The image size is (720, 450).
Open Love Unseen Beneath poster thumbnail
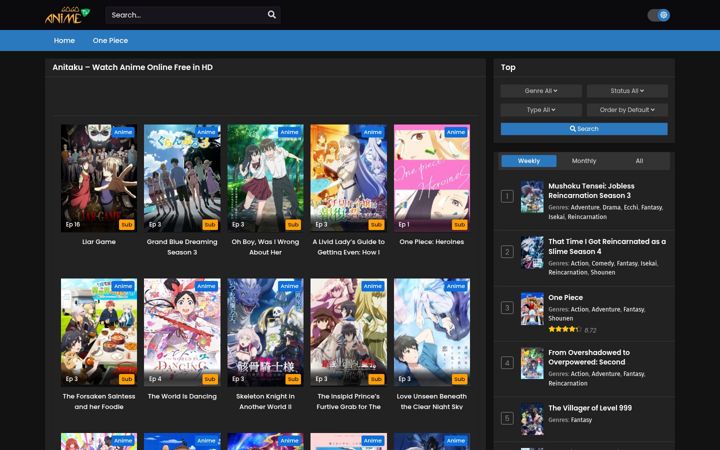432,332
